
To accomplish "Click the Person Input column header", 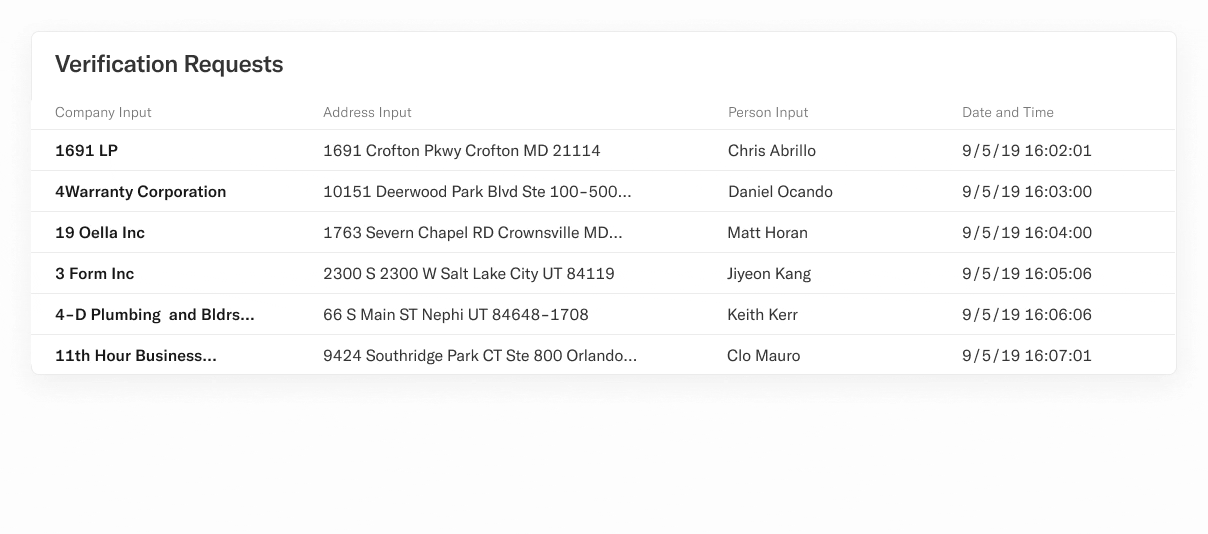I will point(768,112).
